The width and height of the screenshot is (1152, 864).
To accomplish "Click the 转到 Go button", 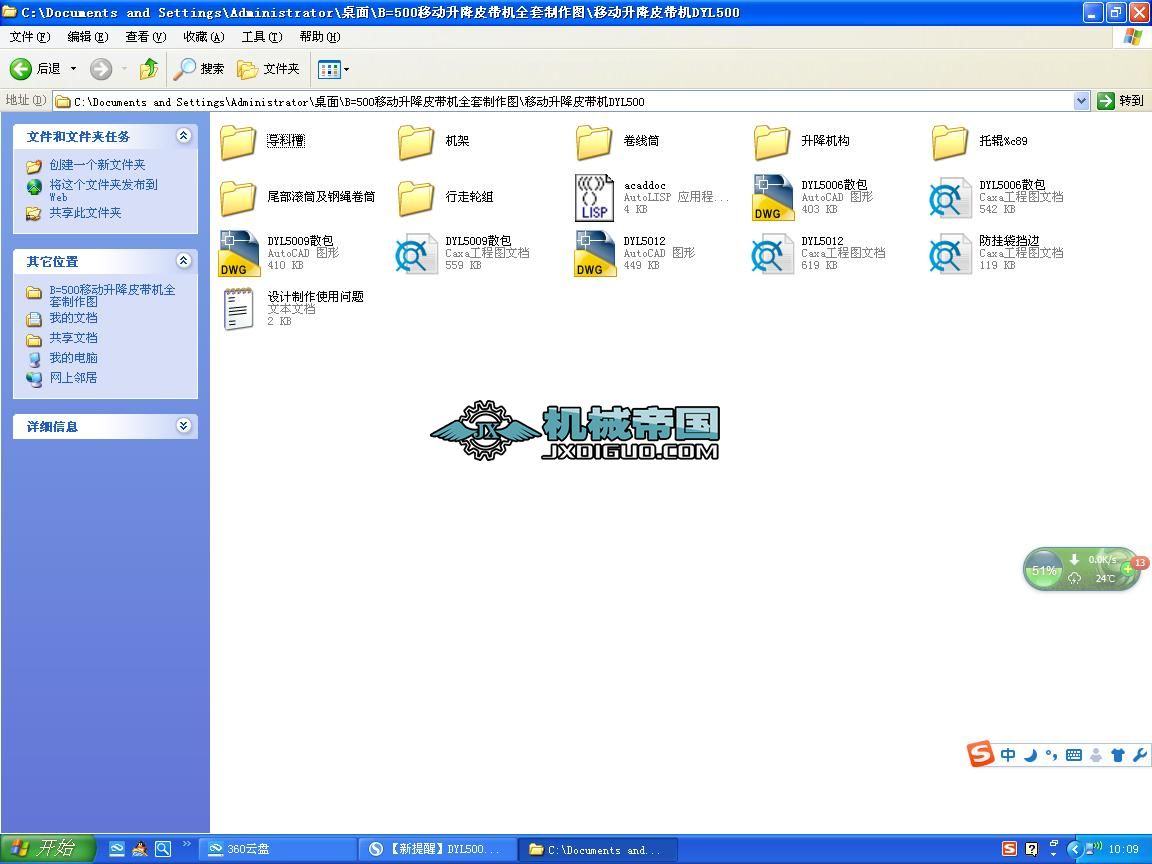I will pyautogui.click(x=1120, y=101).
